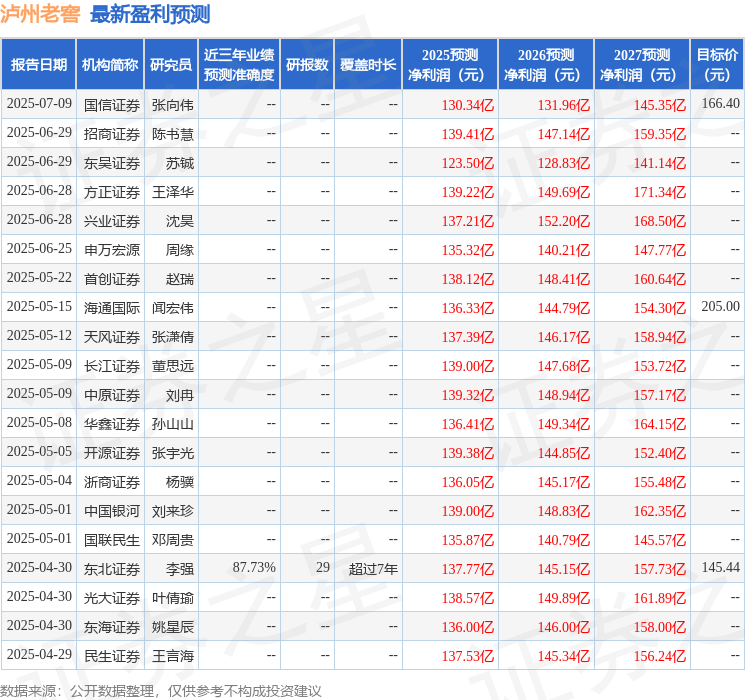
Task: Select the 报告日期 column header
Action: point(39,65)
